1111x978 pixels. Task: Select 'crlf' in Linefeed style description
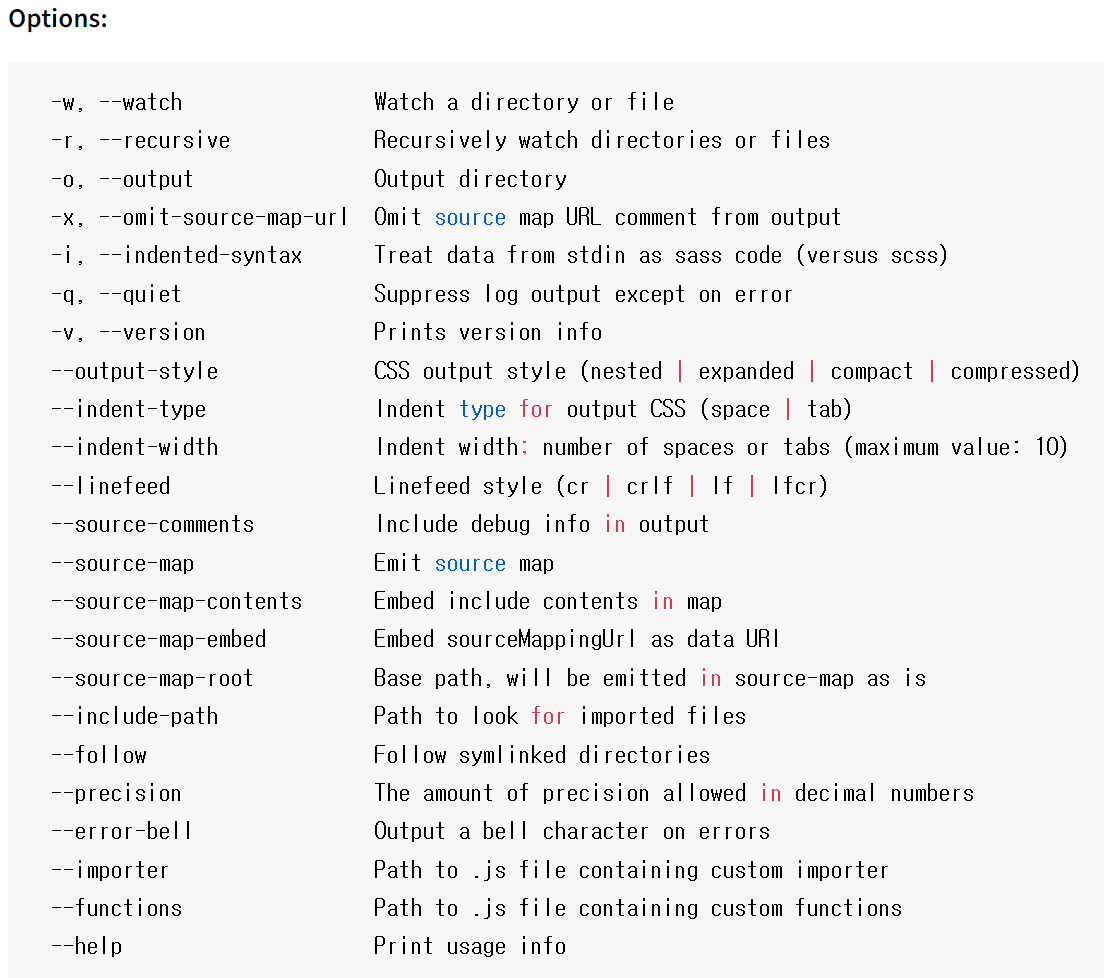coord(650,485)
